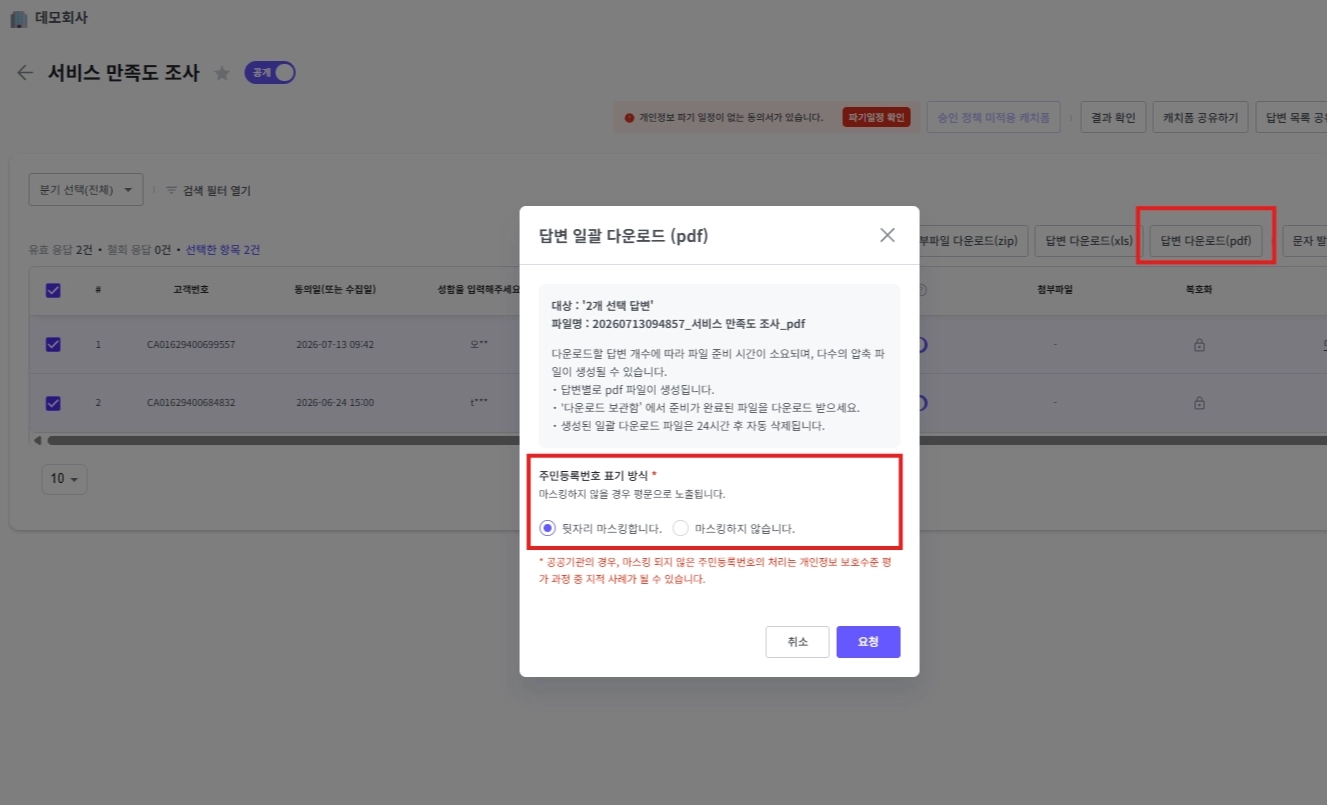Click 답변 다운로드(xls) button
1327x805 pixels.
1089,240
